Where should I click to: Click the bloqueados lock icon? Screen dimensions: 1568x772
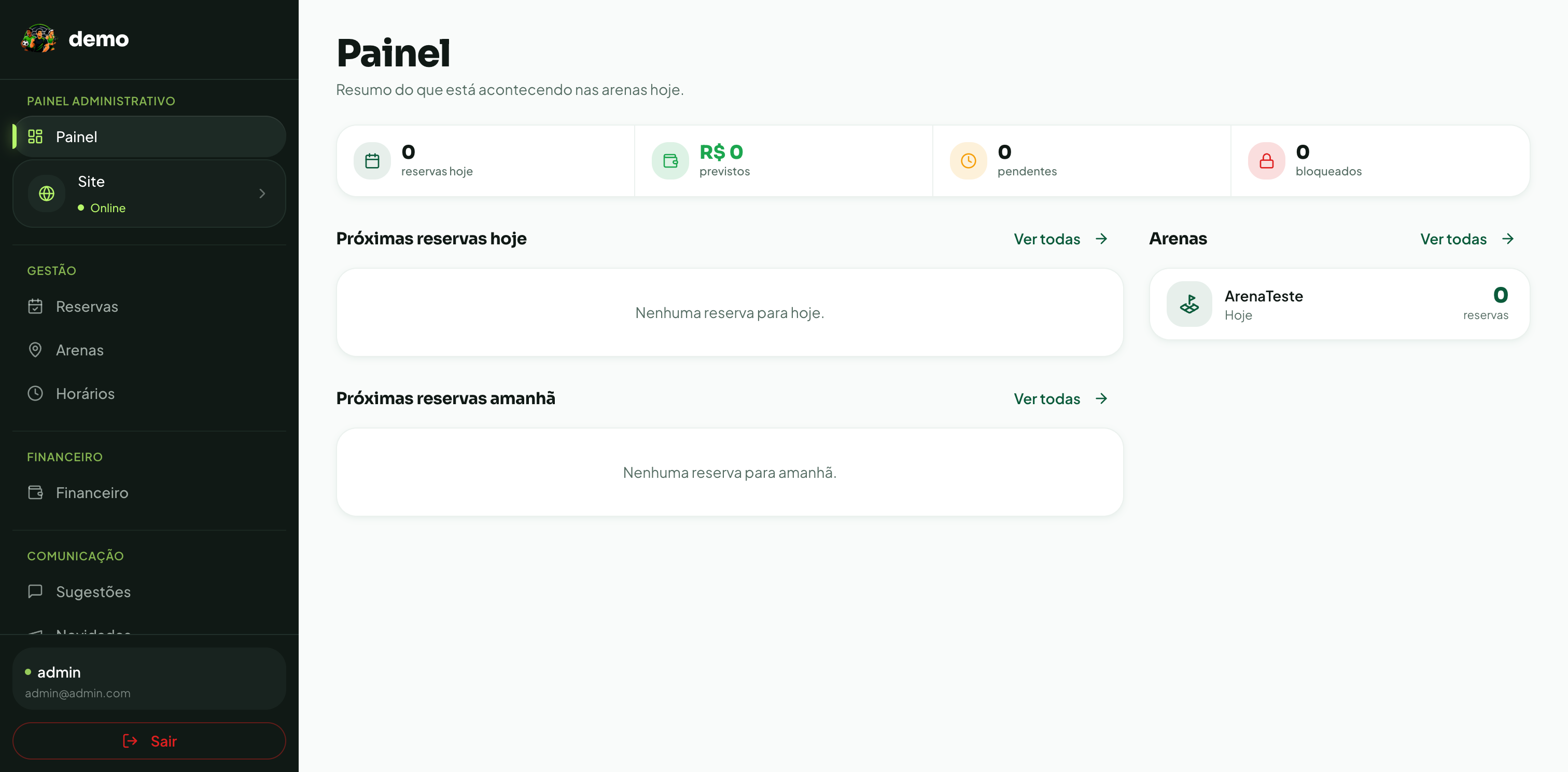coord(1267,161)
